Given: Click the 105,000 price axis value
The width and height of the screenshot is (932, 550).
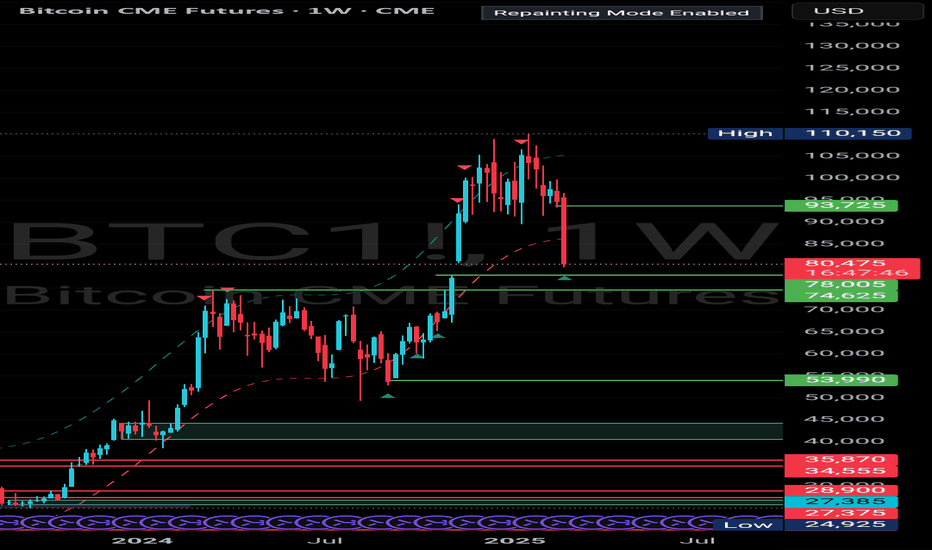Looking at the screenshot, I should pyautogui.click(x=852, y=156).
